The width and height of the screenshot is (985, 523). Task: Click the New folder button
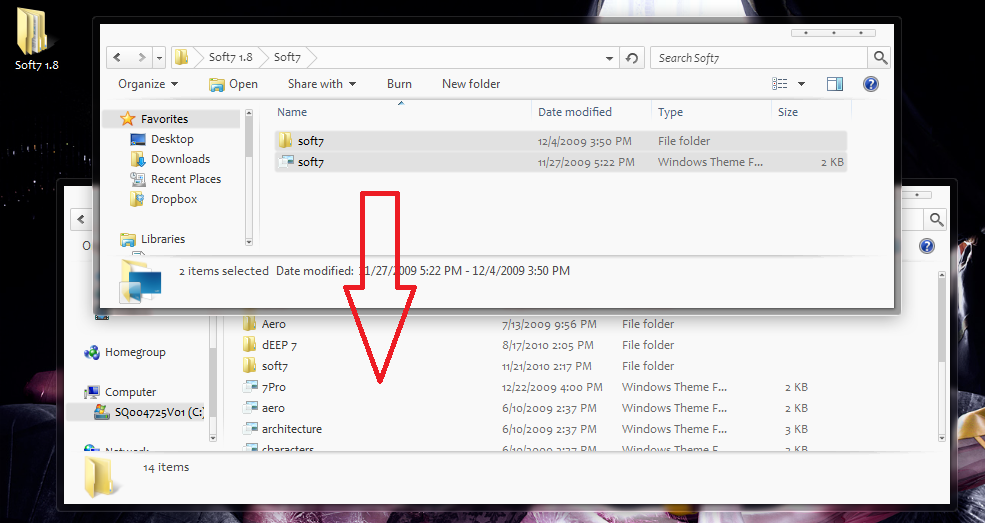(471, 84)
